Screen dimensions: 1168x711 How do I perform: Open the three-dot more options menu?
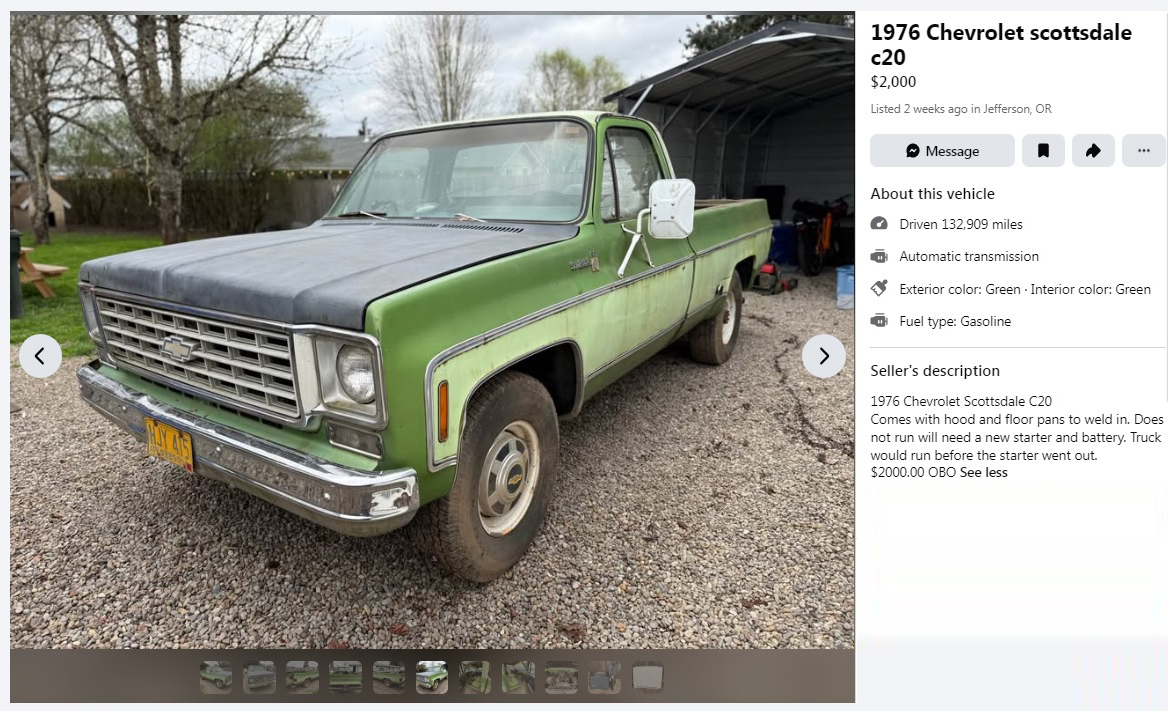[1143, 151]
